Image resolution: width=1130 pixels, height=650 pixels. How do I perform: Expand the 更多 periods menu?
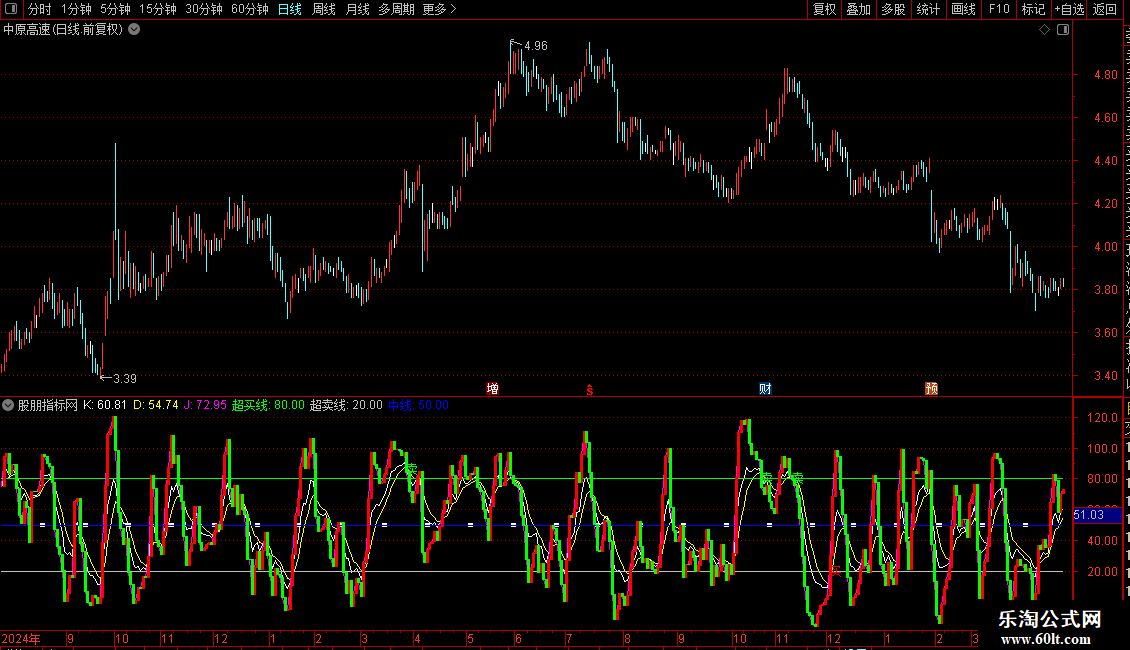point(440,9)
